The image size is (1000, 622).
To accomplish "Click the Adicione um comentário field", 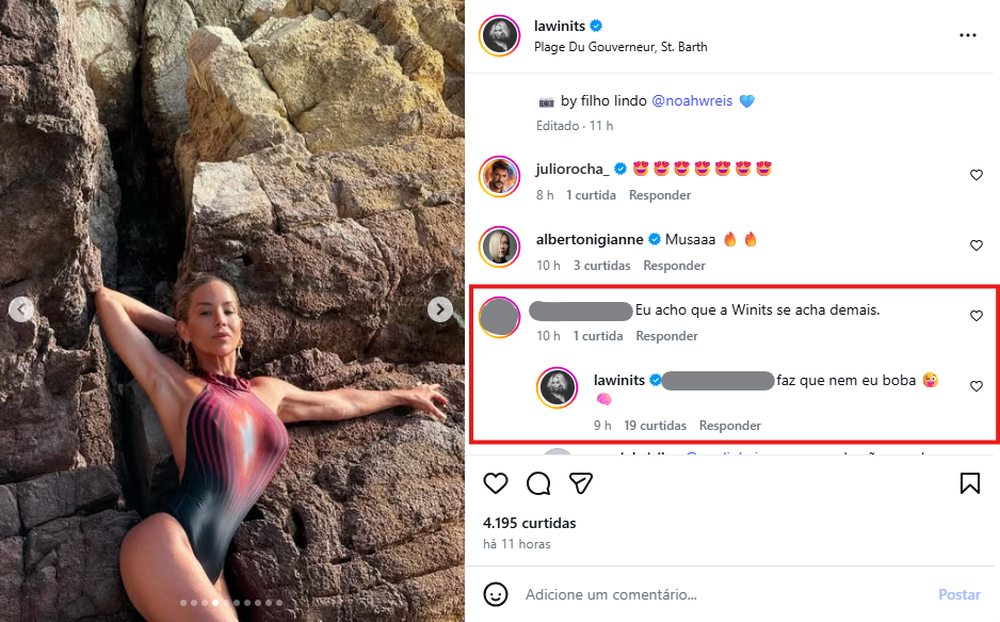I will click(x=612, y=594).
